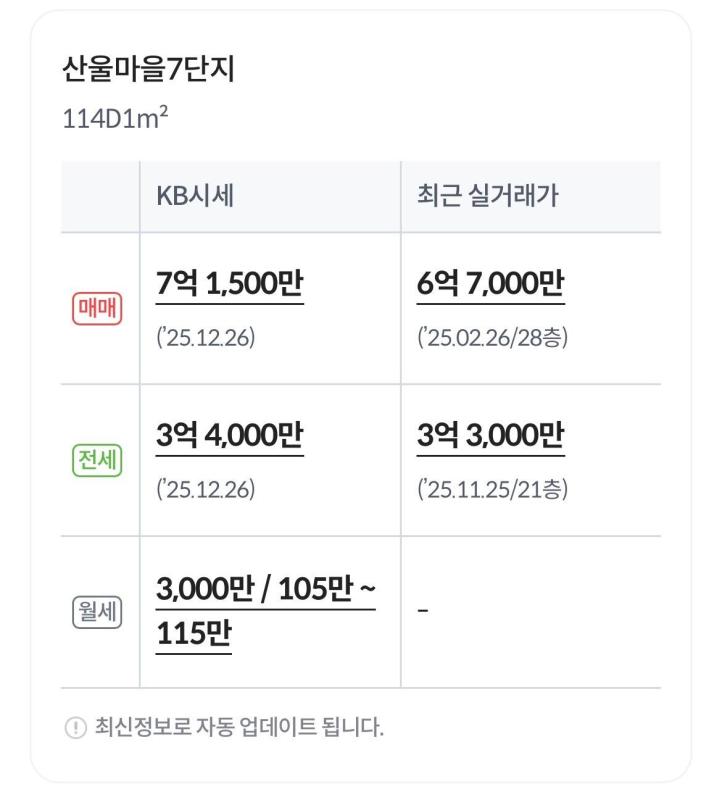Image resolution: width=722 pixels, height=800 pixels.
Task: Click the 114D1m² area type label
Action: [115, 118]
